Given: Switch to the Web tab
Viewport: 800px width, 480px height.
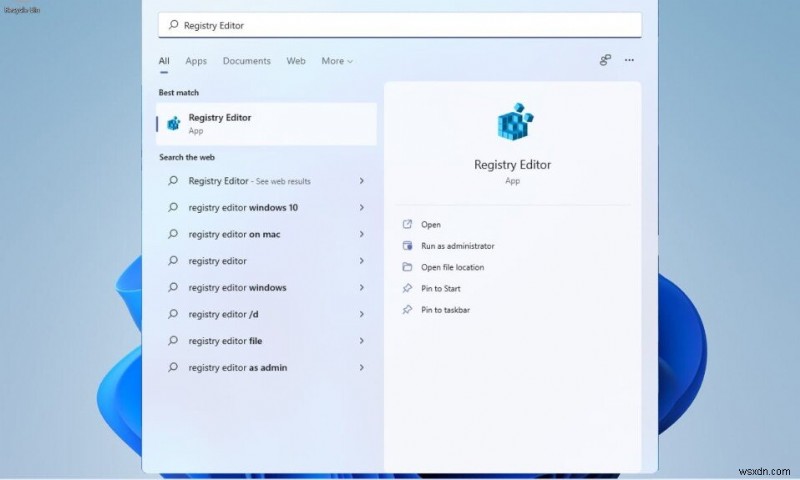Looking at the screenshot, I should pos(296,61).
